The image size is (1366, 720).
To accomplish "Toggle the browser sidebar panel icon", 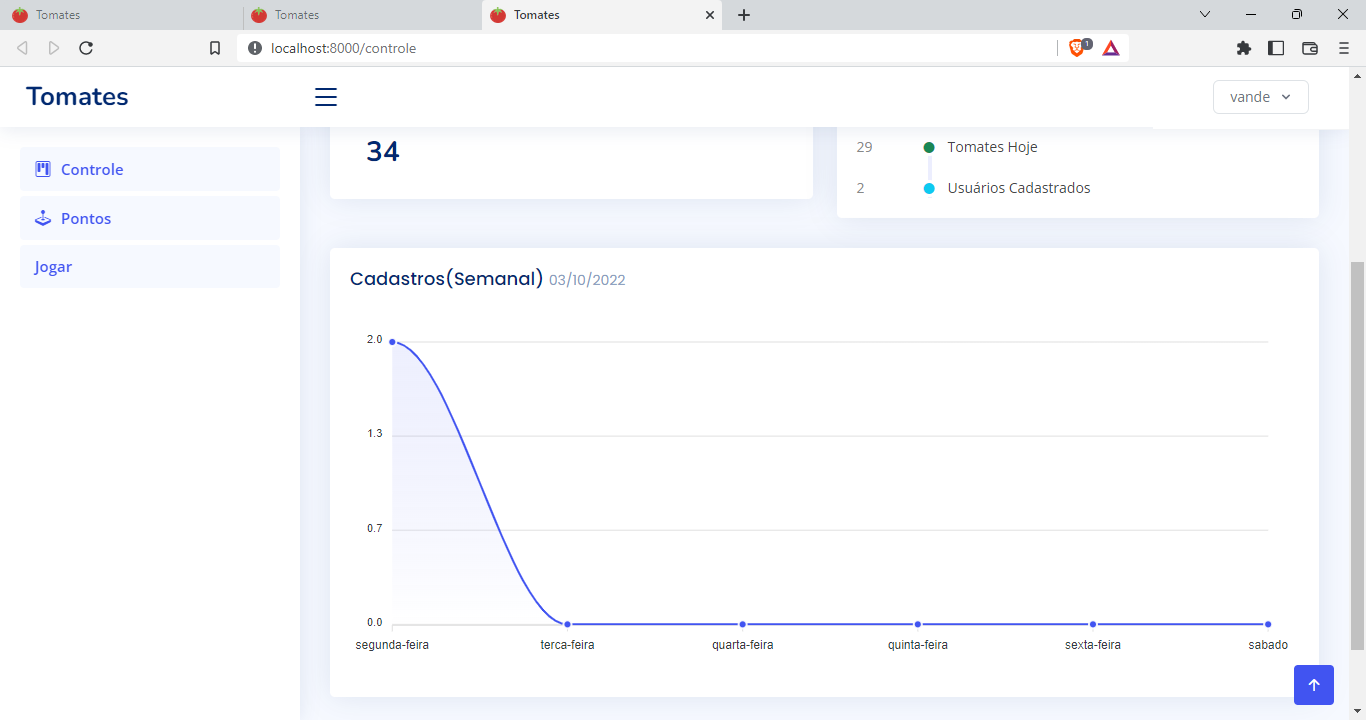I will (1276, 48).
